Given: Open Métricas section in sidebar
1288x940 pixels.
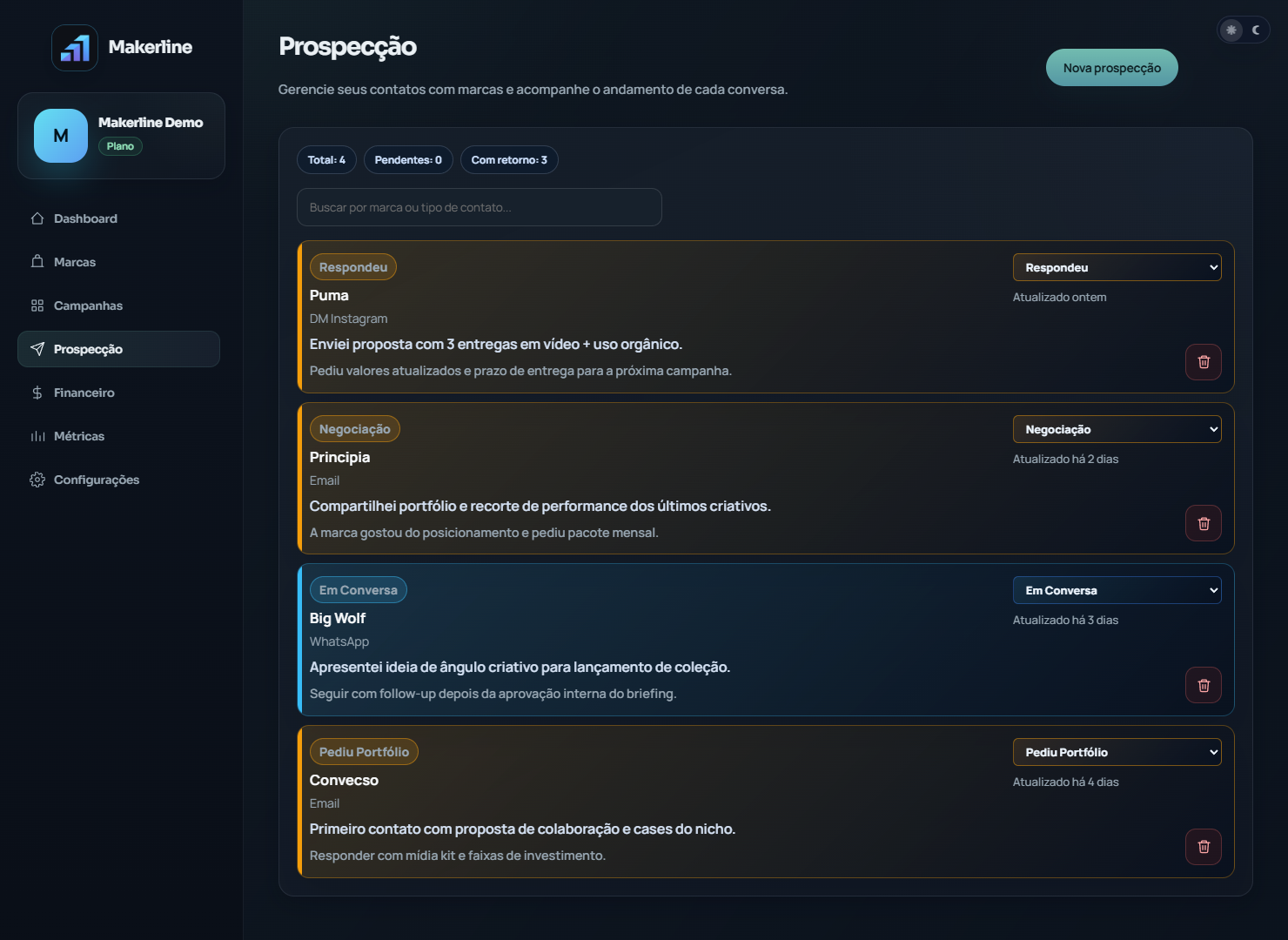Looking at the screenshot, I should 118,436.
